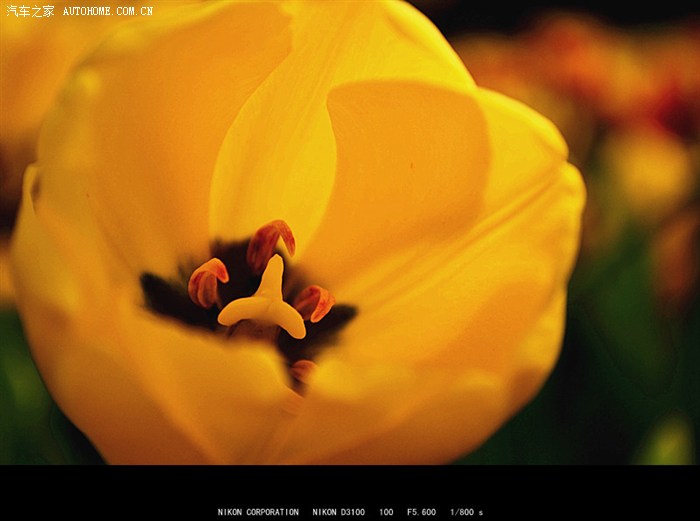Open the AUTOHOME.COM.CN watermark link
Image resolution: width=700 pixels, height=521 pixels.
108,12
